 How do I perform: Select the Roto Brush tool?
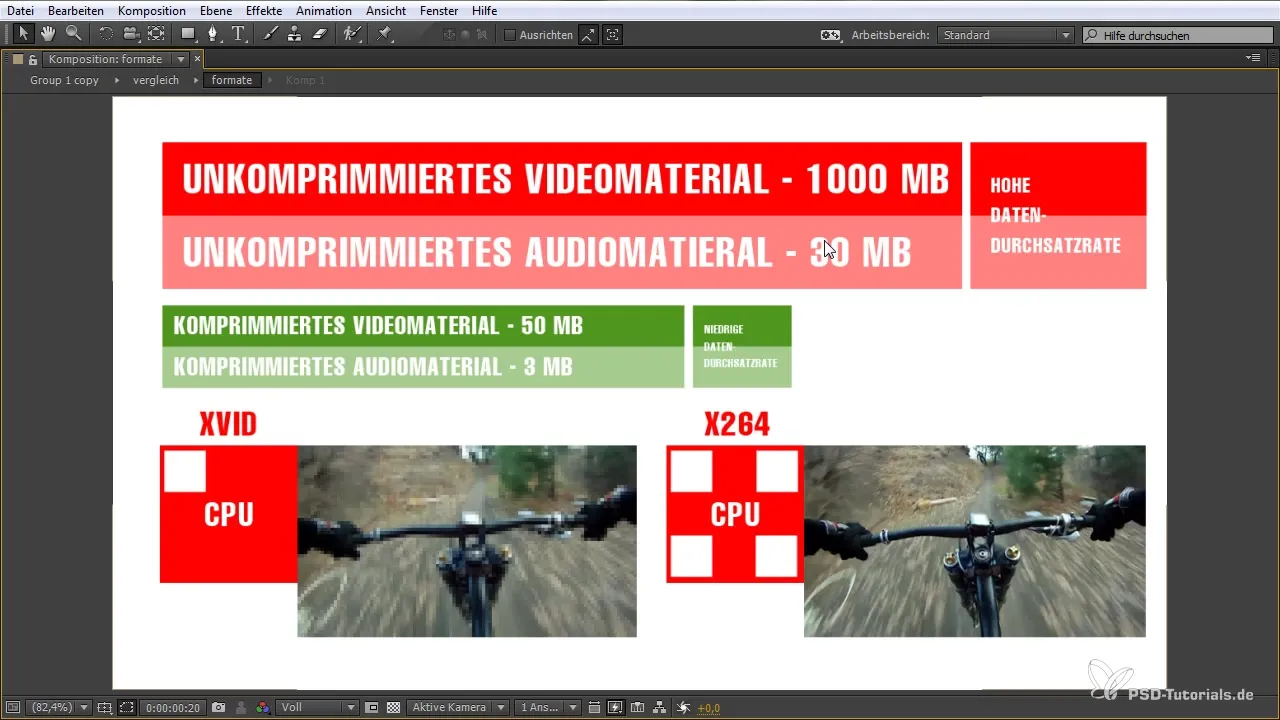click(351, 34)
